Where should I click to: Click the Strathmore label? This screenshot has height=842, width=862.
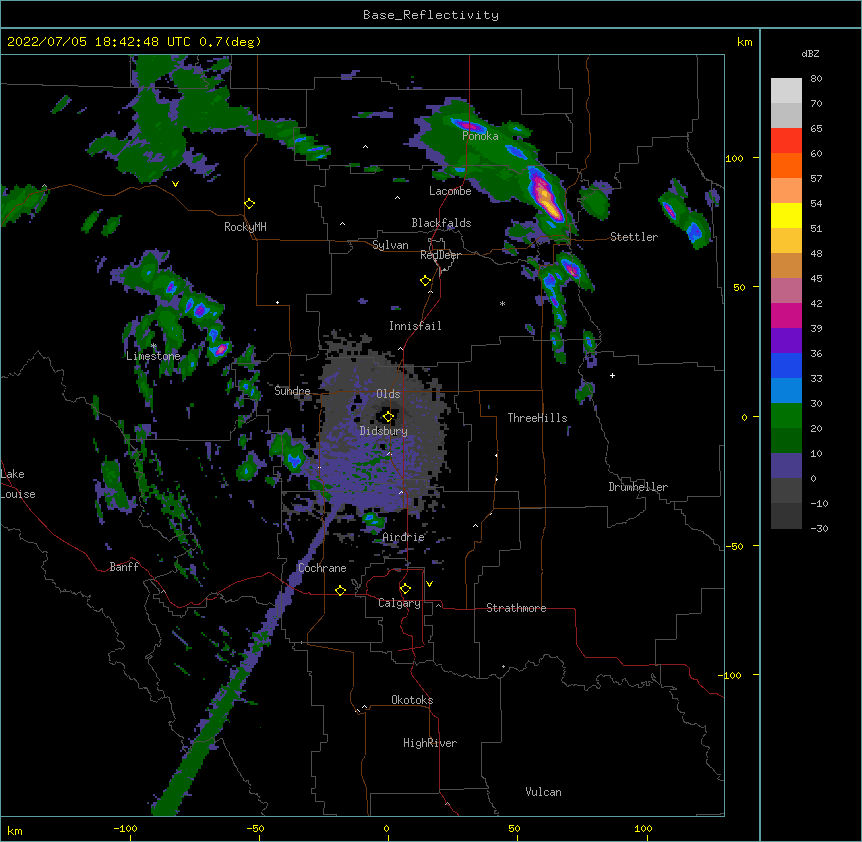(x=516, y=608)
